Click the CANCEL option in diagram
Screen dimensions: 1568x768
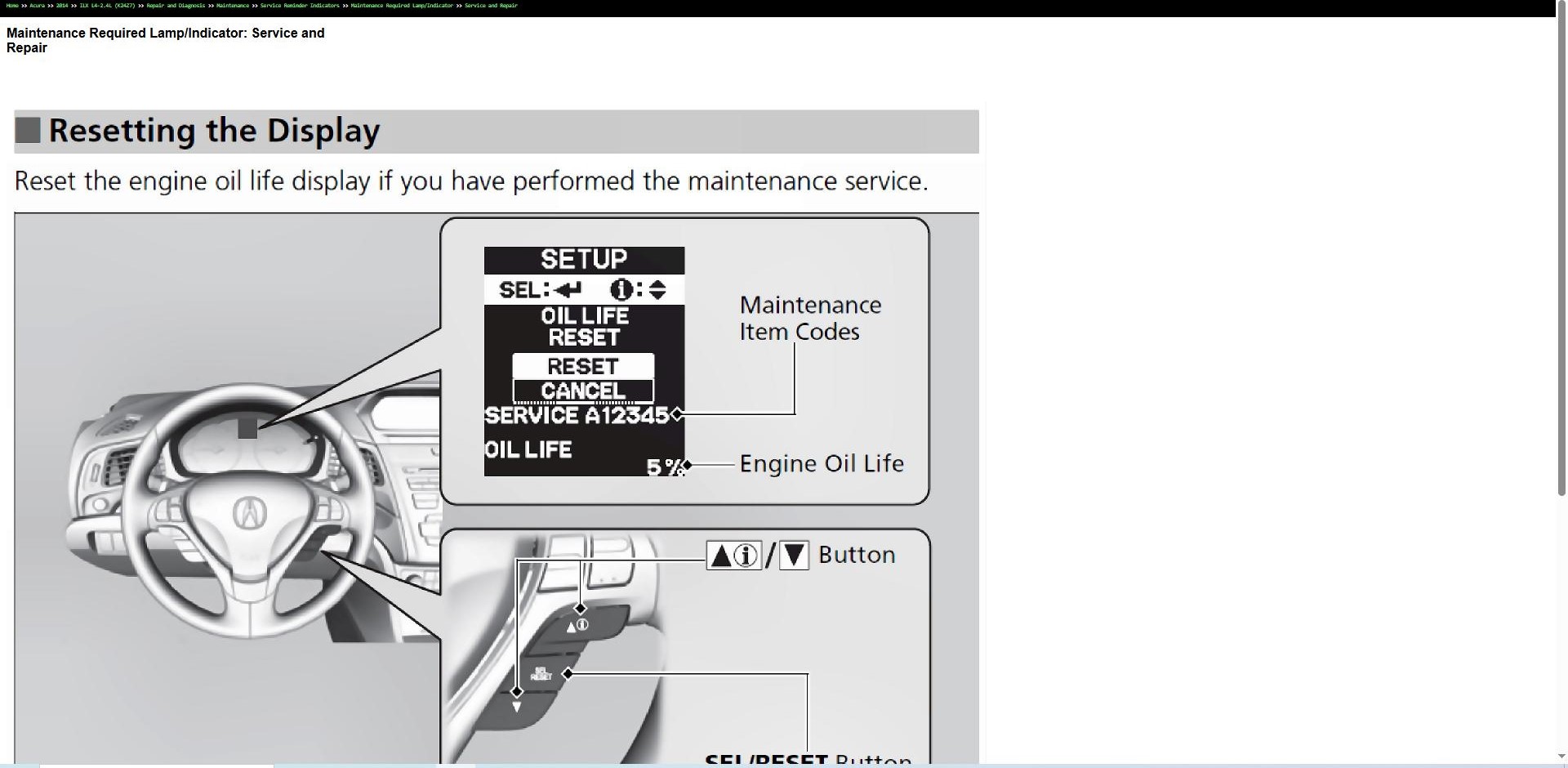click(583, 391)
